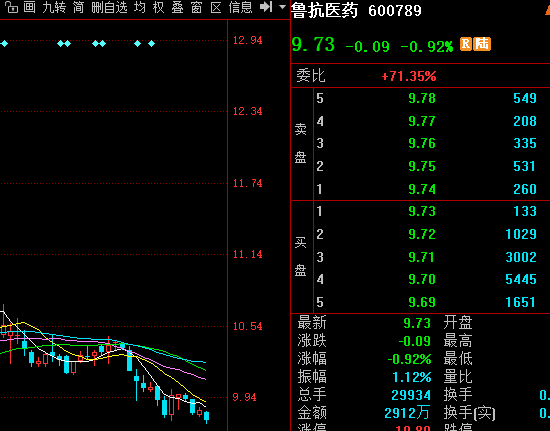The image size is (550, 431).
Task: Click the jump-to-end arrow icon
Action: coord(266,7)
